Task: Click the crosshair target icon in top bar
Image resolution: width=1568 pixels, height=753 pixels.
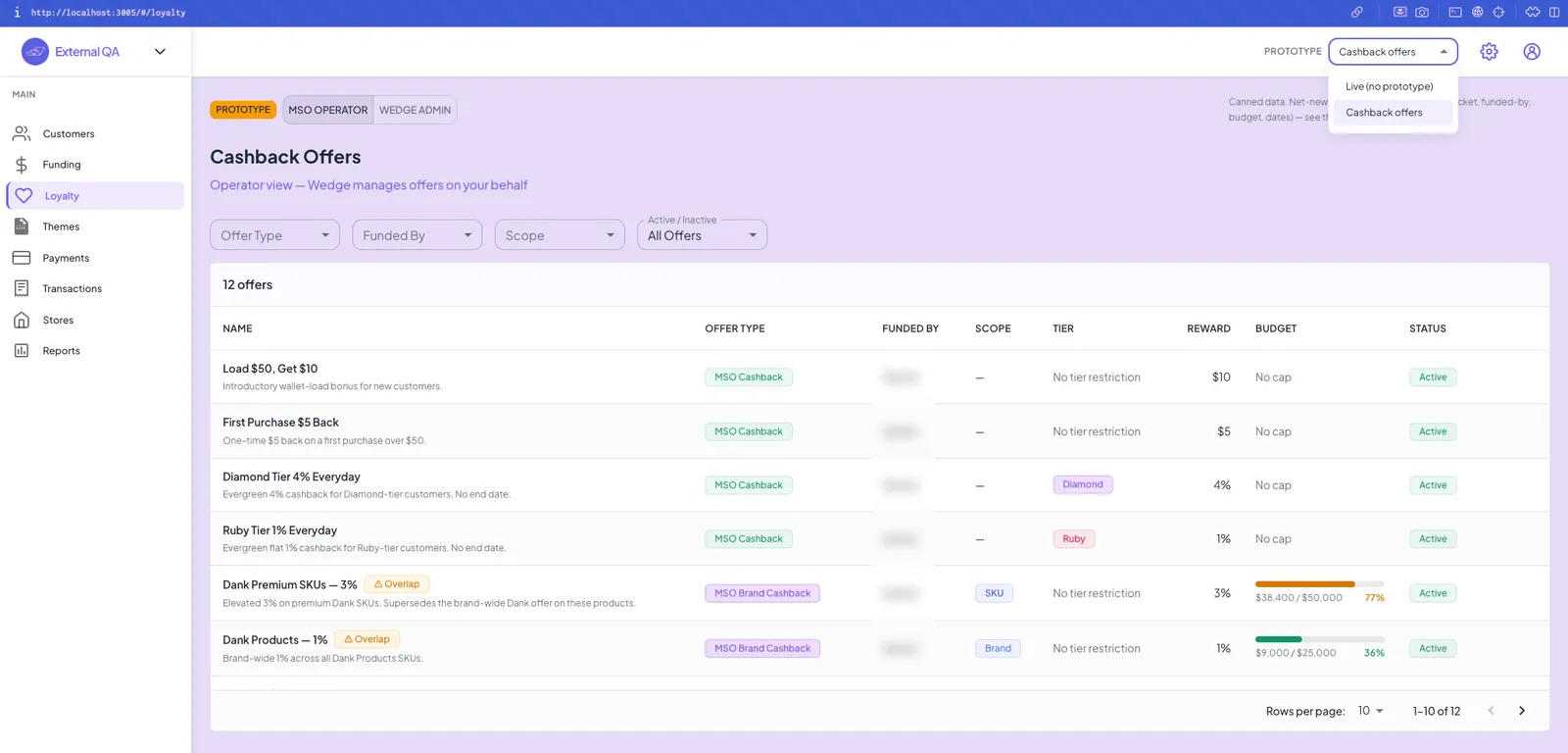Action: tap(1498, 13)
